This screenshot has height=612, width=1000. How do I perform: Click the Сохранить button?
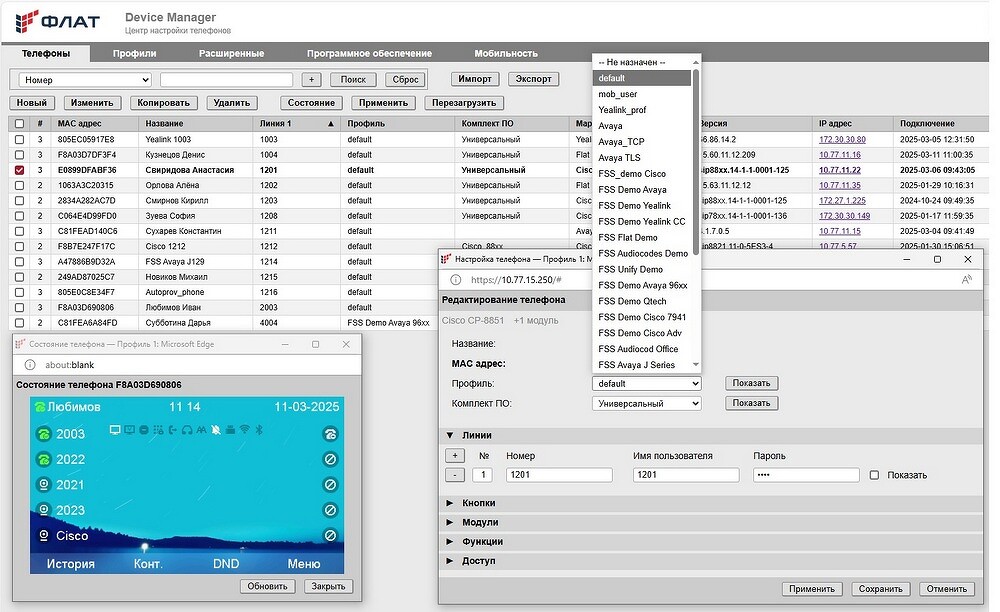[880, 589]
